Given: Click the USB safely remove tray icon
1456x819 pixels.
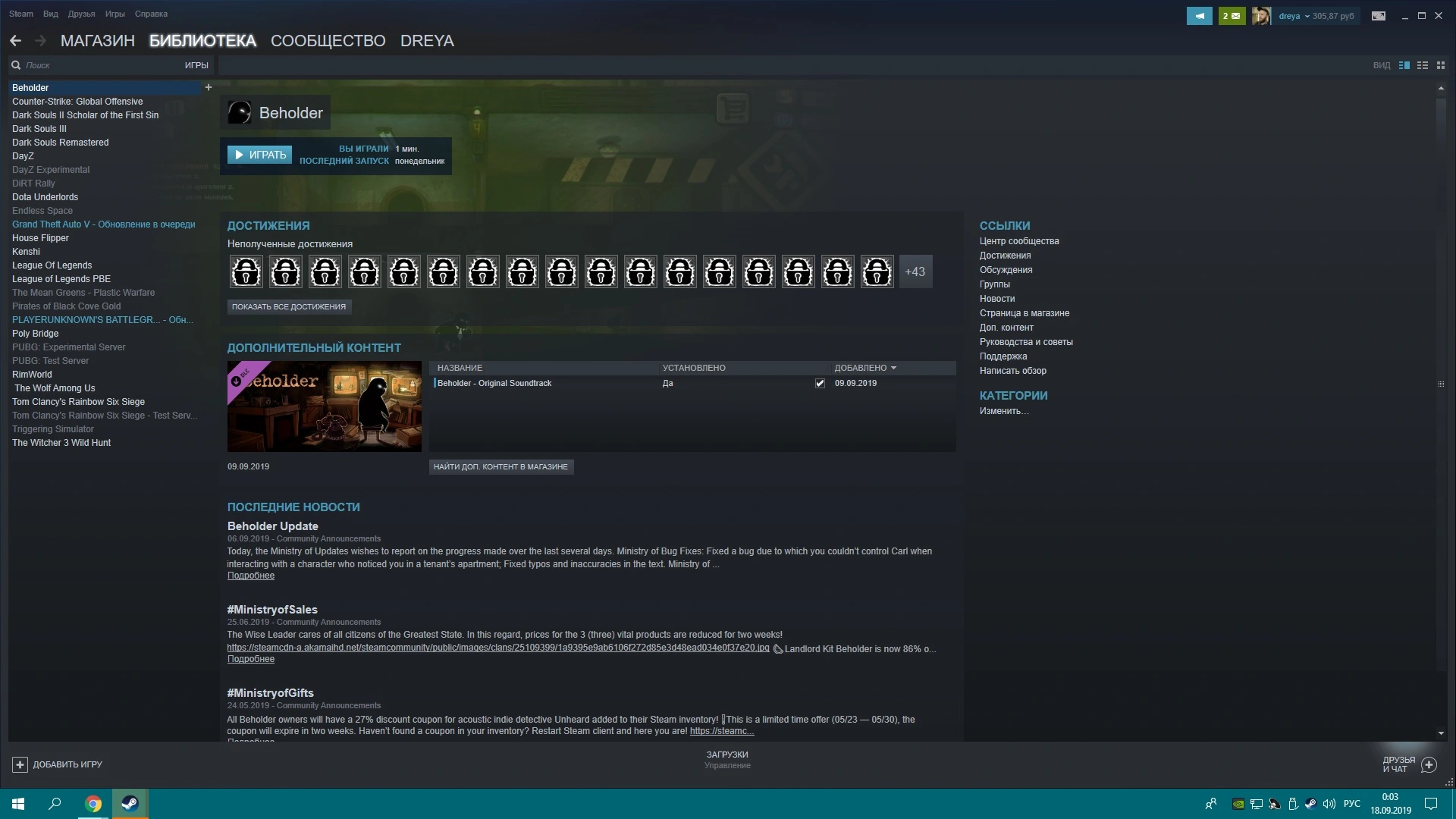Looking at the screenshot, I should pyautogui.click(x=1293, y=804).
